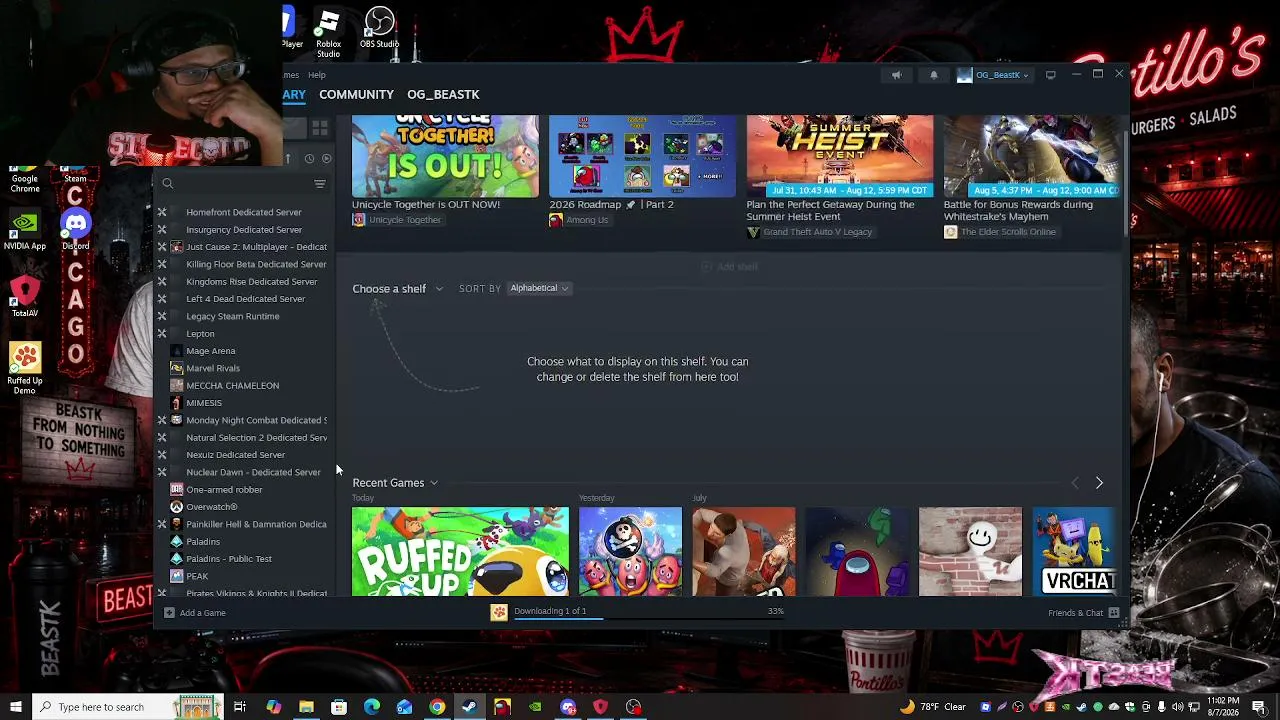Click the ready-to-play filter icon
The width and height of the screenshot is (1280, 720).
tap(326, 159)
